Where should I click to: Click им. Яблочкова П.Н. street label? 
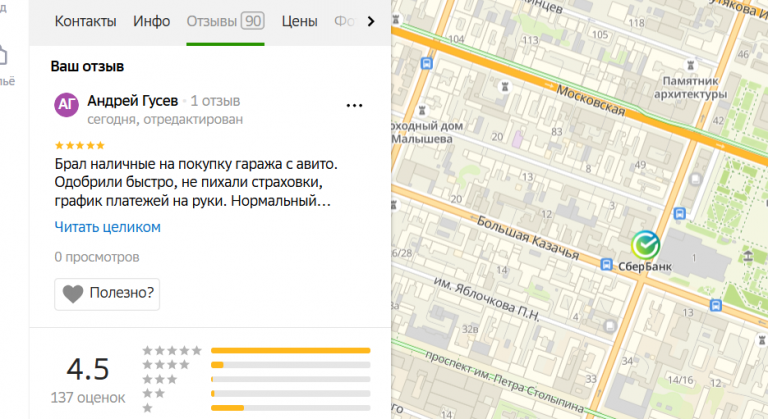tap(486, 299)
